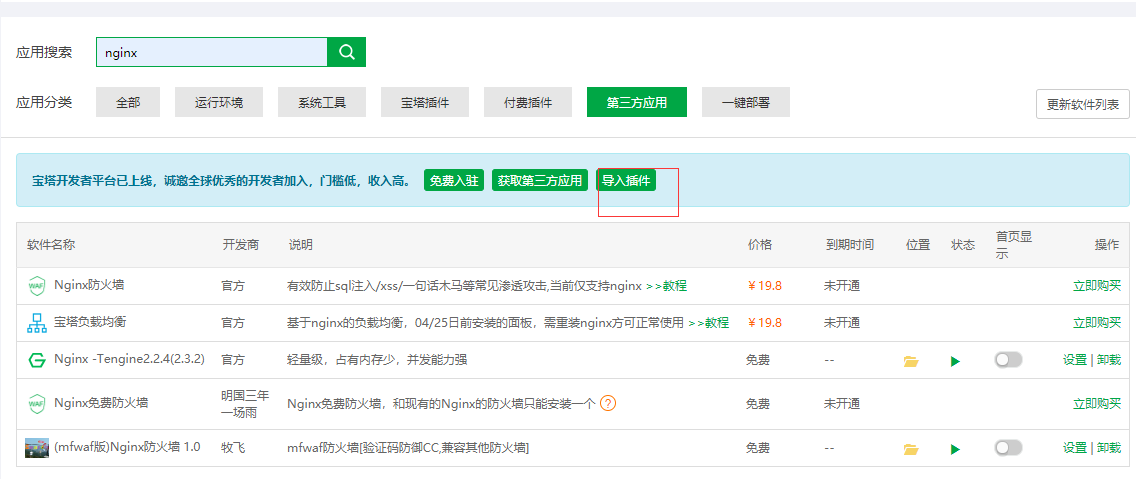
Task: Click (mfwaf版)Nginx防火墙 1.0 name
Action: (x=127, y=447)
